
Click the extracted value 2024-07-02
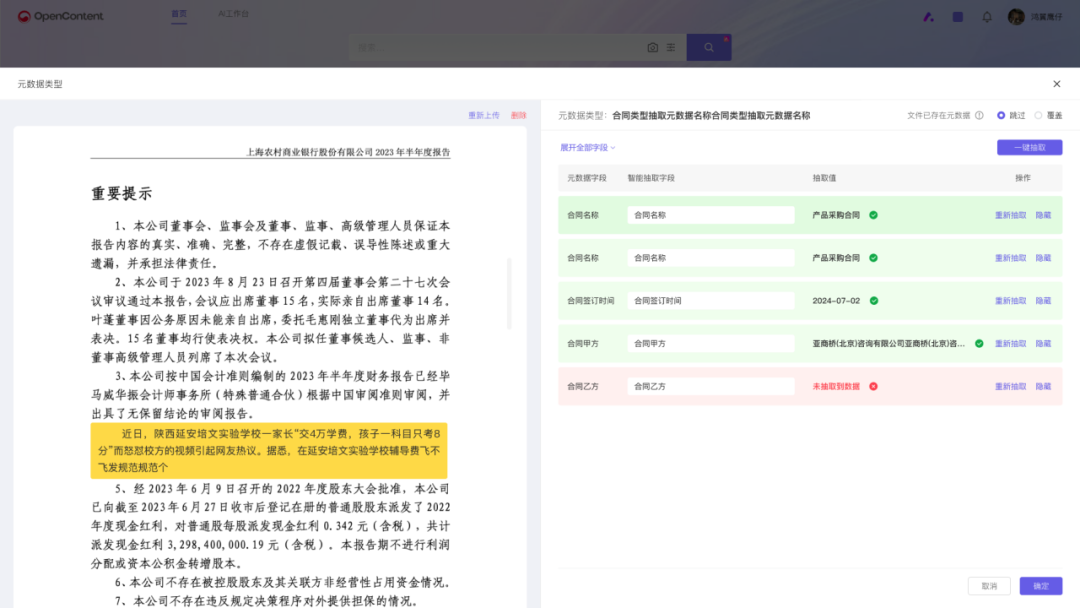pyautogui.click(x=835, y=301)
